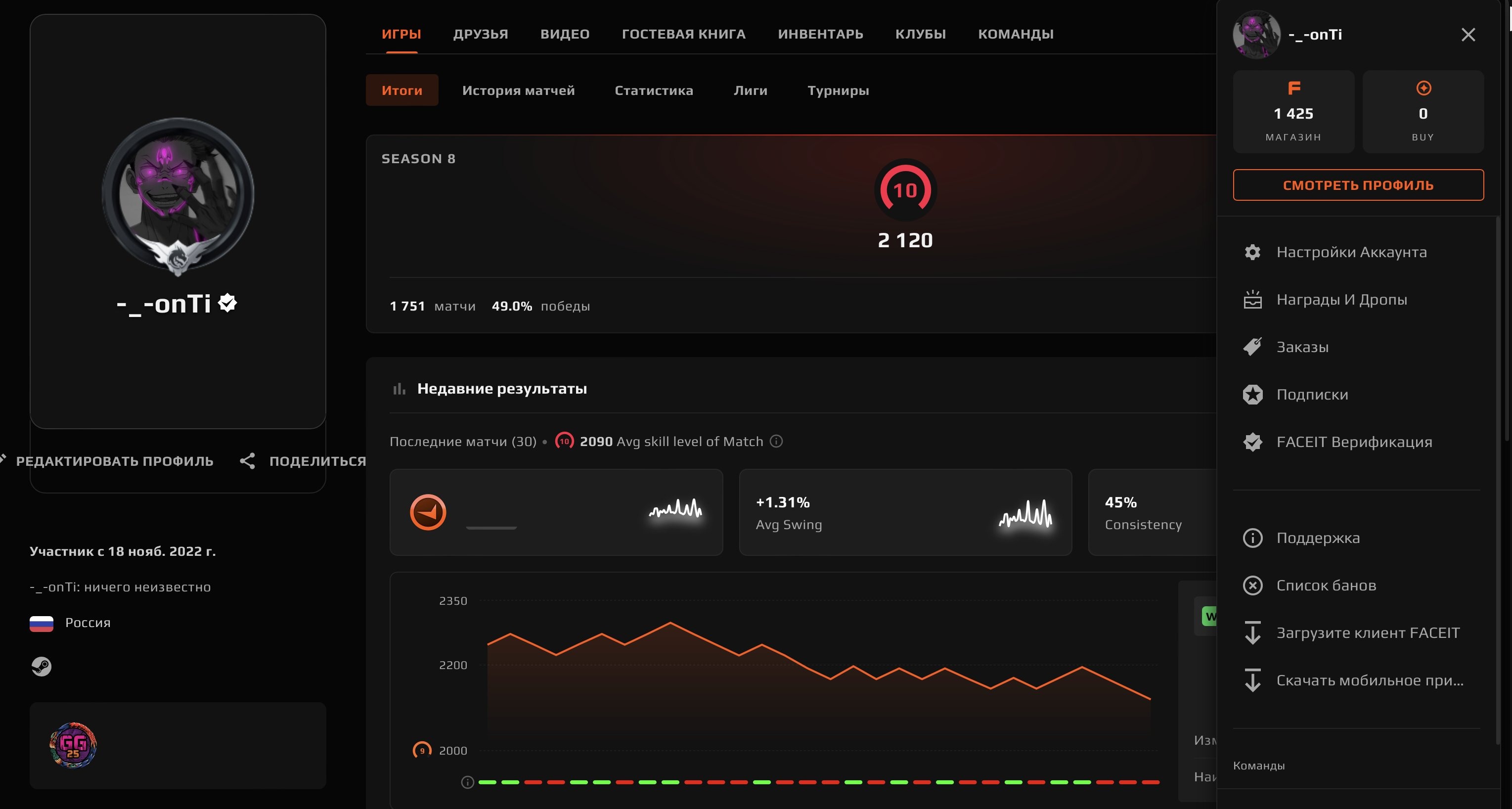Open the Инвентарь tab
The height and width of the screenshot is (809, 1512).
point(821,34)
